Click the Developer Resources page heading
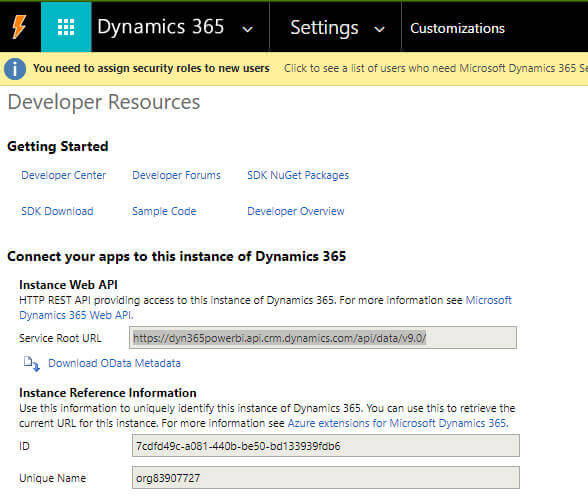Image resolution: width=588 pixels, height=502 pixels. [104, 102]
